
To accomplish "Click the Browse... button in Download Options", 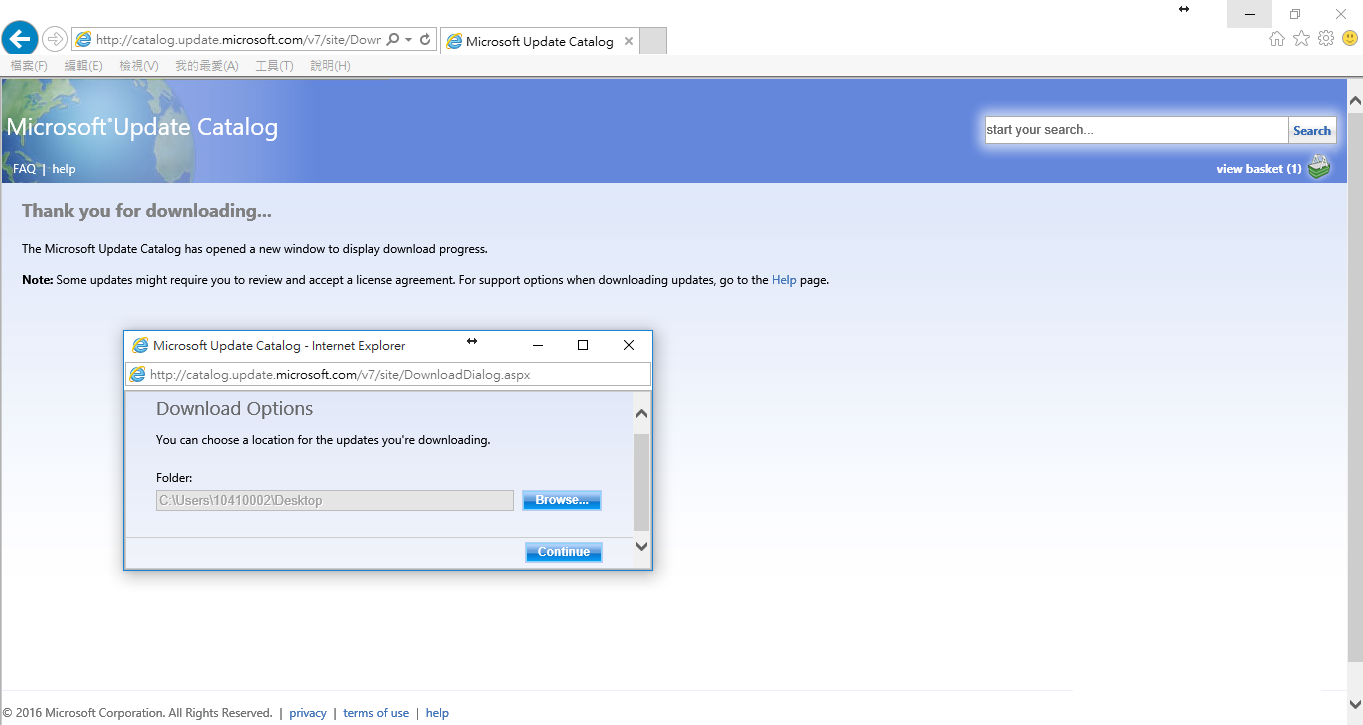I will (x=562, y=500).
